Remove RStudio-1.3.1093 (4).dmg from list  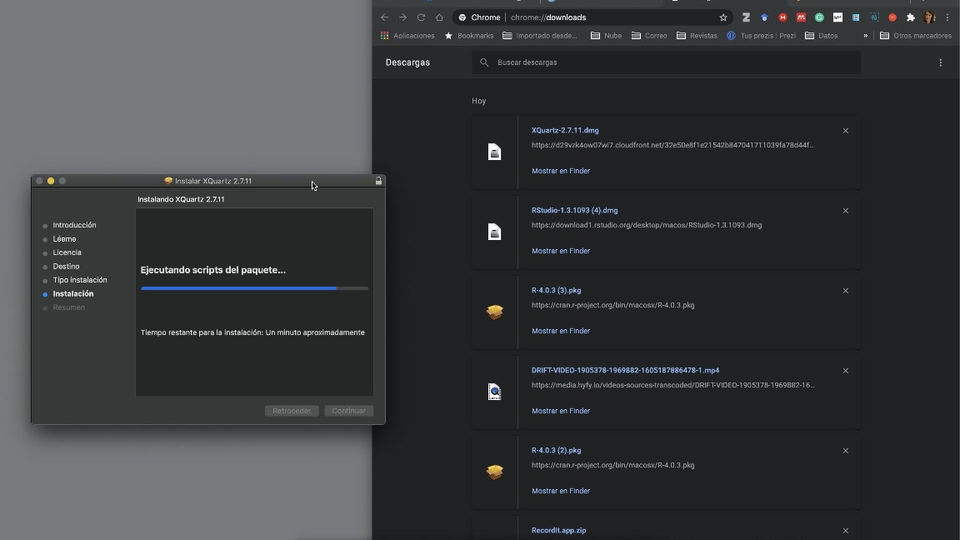tap(846, 211)
